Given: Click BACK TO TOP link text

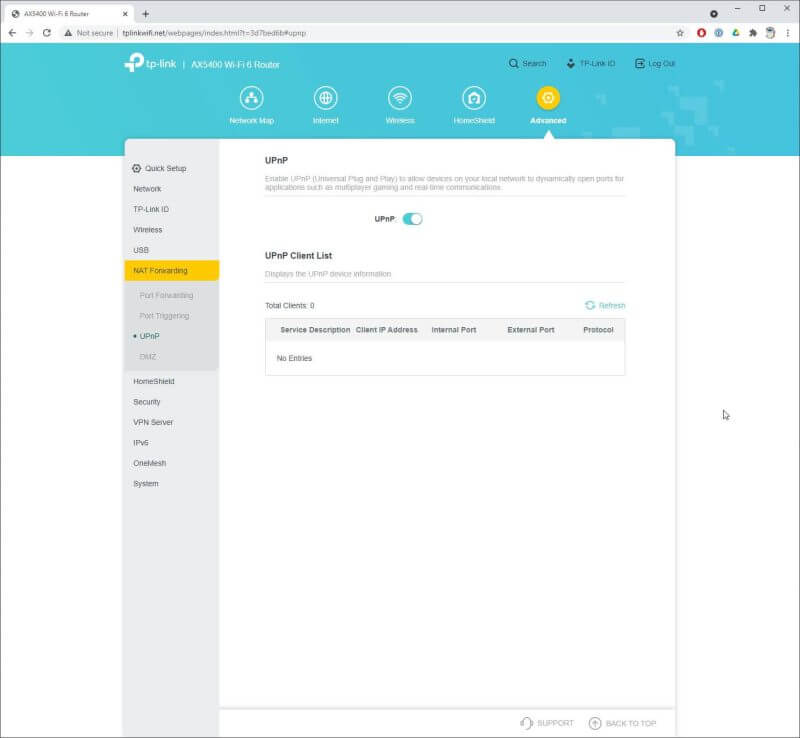Looking at the screenshot, I should tap(631, 723).
